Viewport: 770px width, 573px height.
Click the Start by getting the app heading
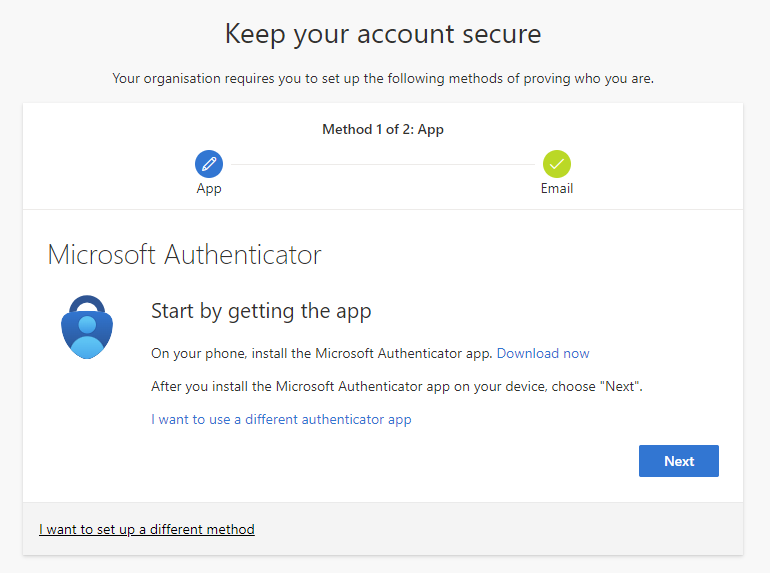point(261,311)
